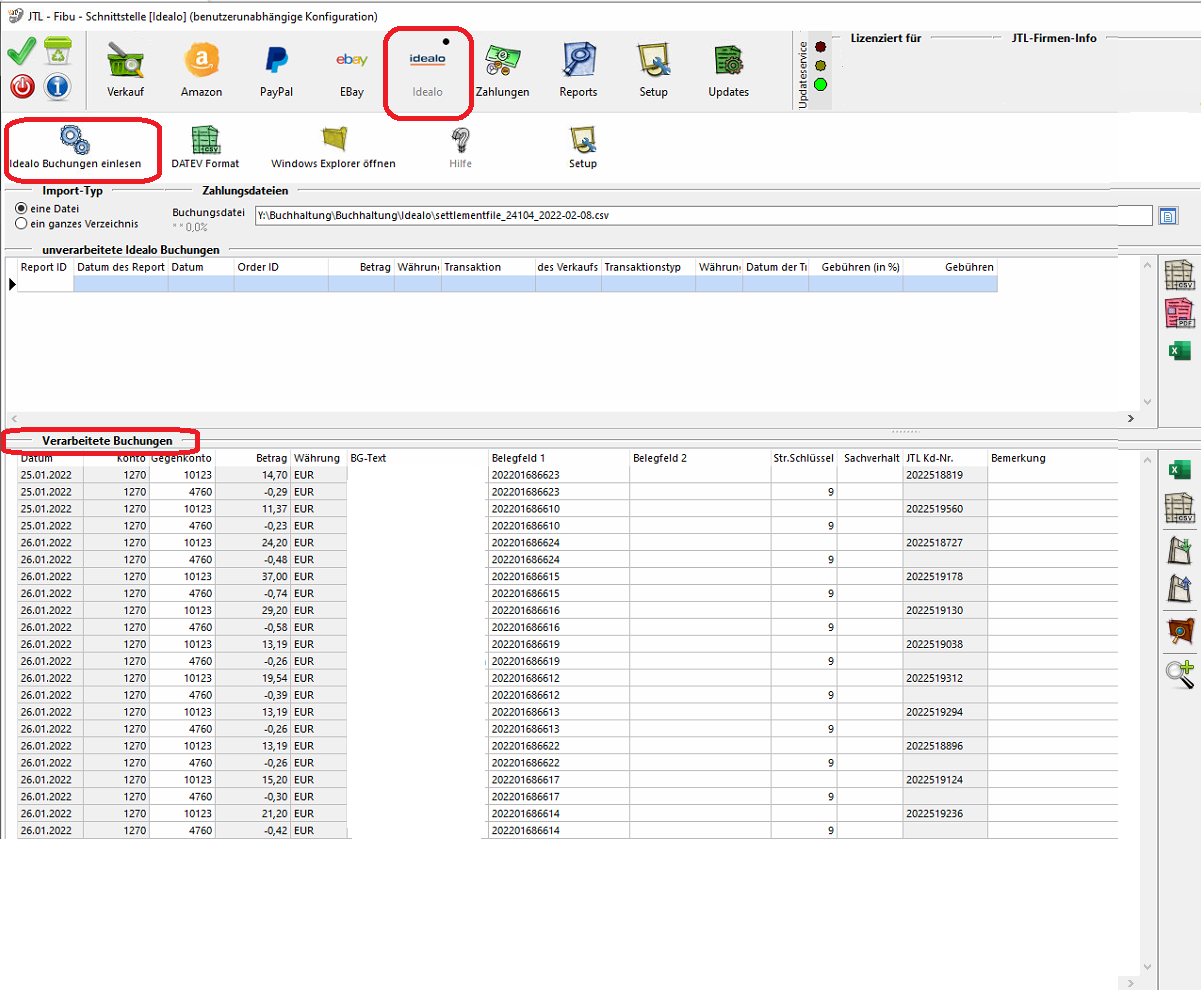Viewport: 1201px width, 990px height.
Task: Click the blue info icon
Action: click(57, 87)
